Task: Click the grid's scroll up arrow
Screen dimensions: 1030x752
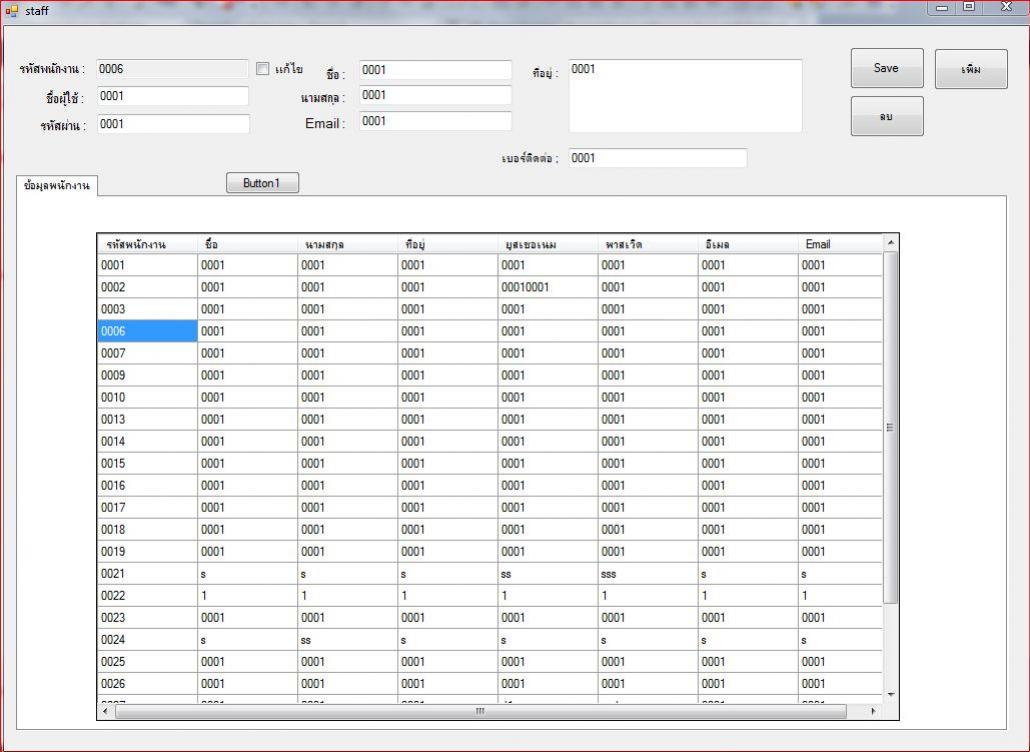Action: (x=890, y=243)
